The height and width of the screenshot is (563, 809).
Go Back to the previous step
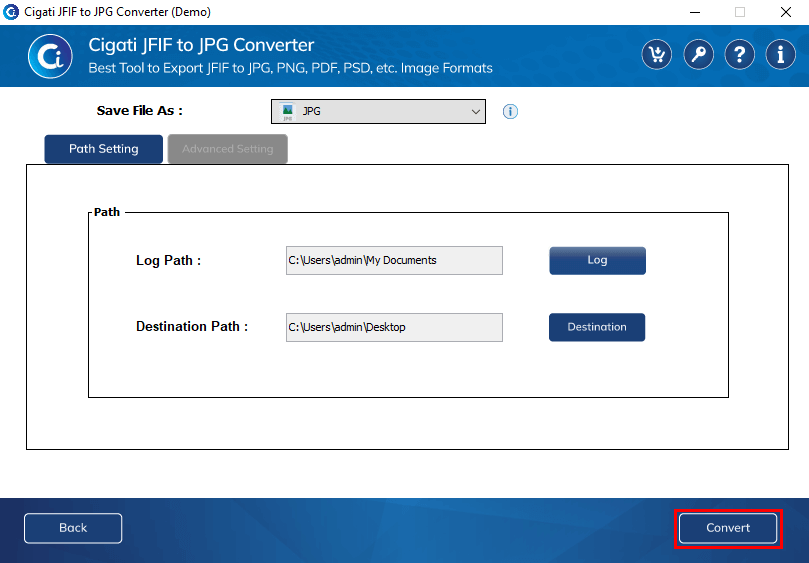pos(73,528)
